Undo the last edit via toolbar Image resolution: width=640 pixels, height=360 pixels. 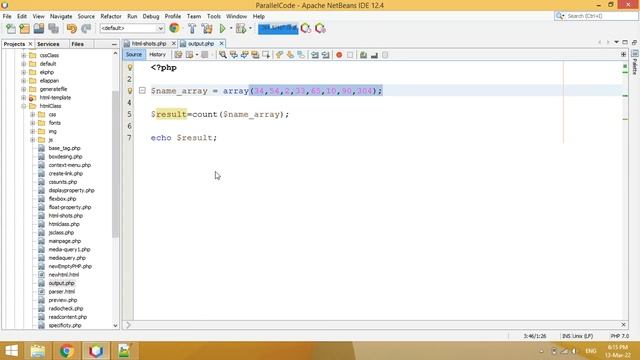[71, 29]
